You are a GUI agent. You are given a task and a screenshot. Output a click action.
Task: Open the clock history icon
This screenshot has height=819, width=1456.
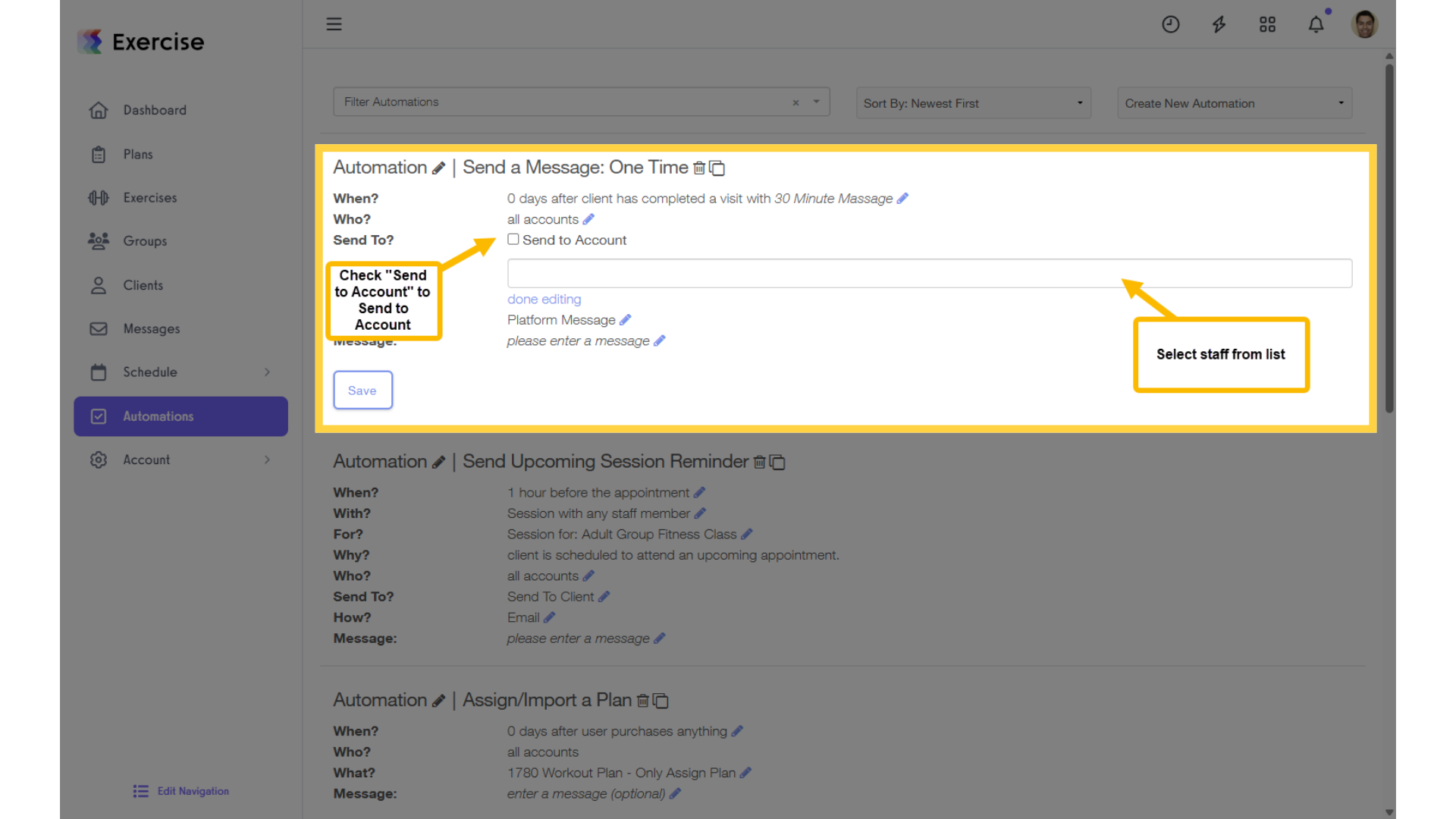click(x=1171, y=24)
